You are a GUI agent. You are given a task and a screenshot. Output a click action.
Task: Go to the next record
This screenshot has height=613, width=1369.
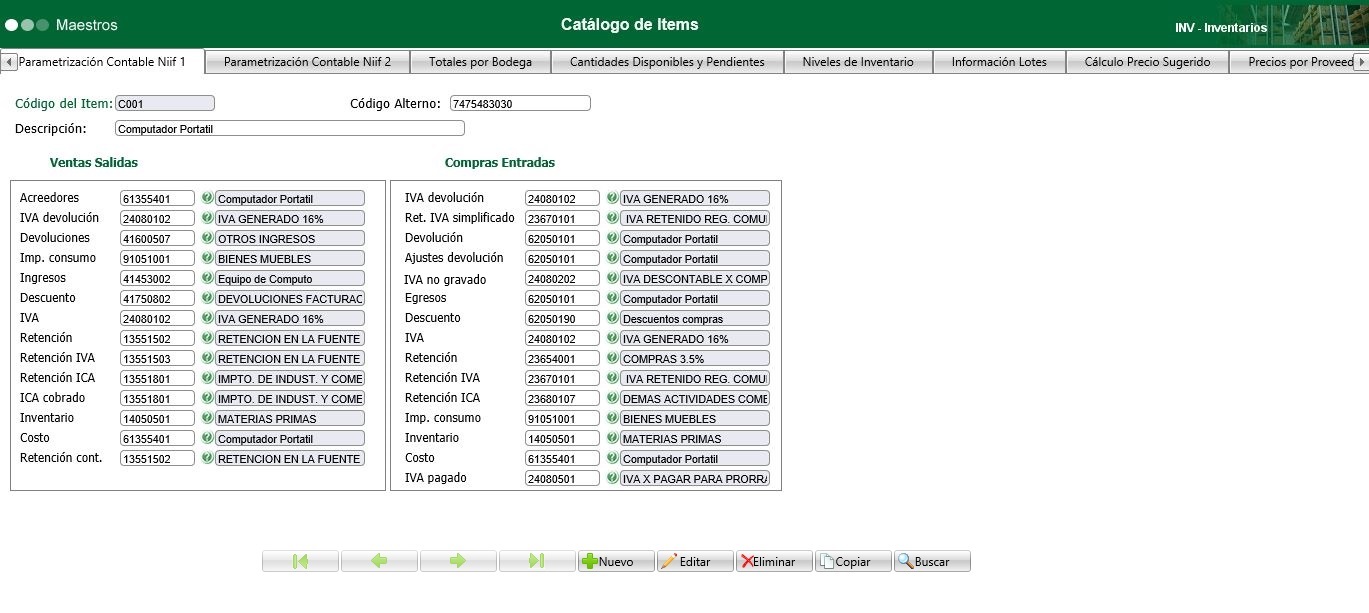[458, 561]
